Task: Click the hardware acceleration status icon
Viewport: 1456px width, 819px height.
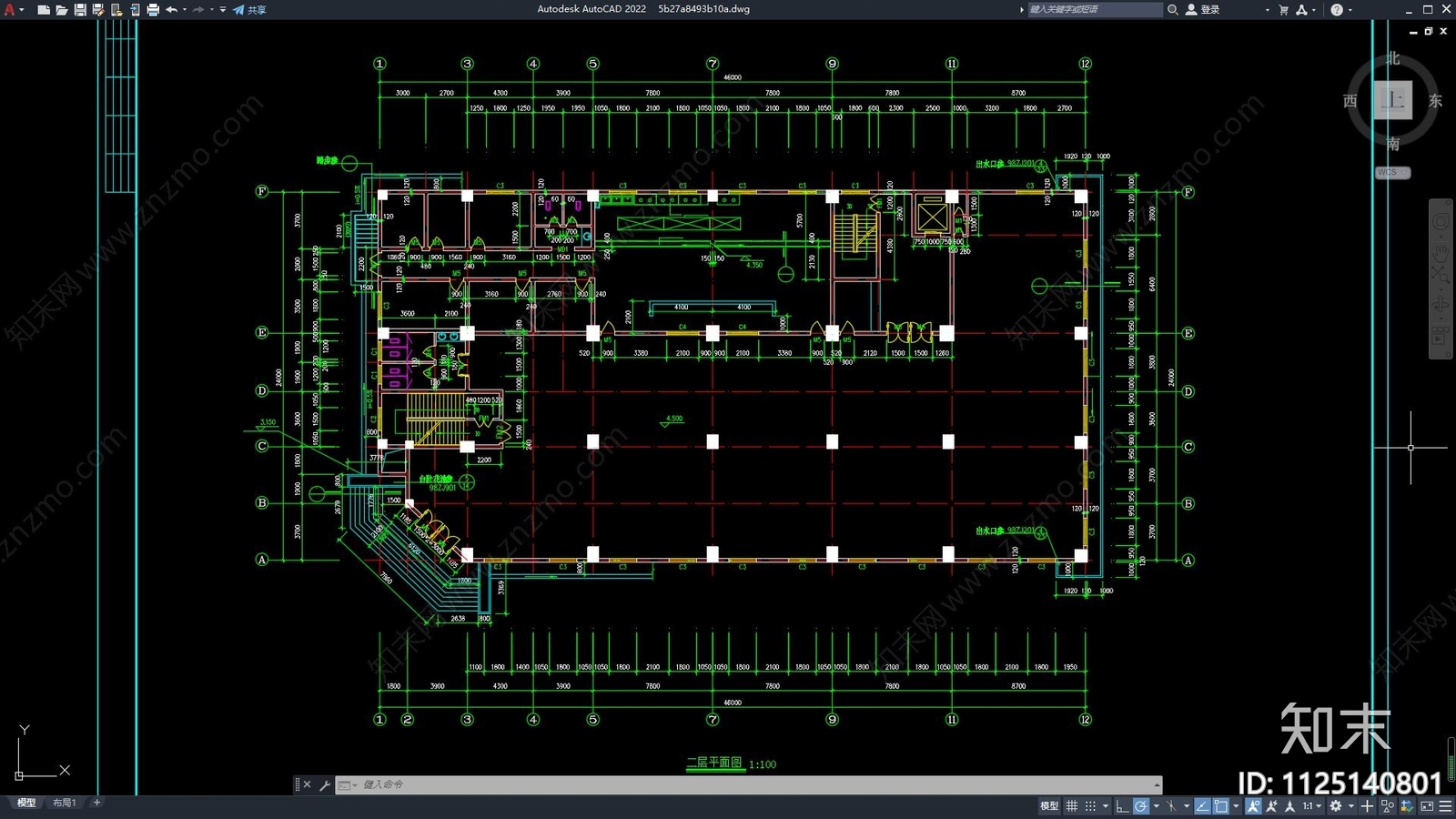Action: point(1407,806)
